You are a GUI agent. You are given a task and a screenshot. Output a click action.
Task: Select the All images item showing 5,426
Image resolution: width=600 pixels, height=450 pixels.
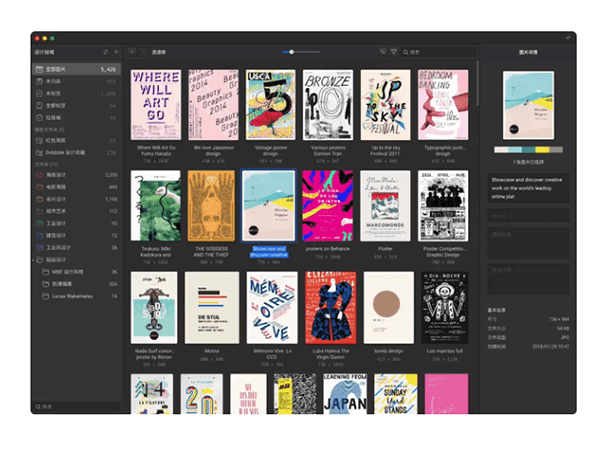click(x=76, y=69)
